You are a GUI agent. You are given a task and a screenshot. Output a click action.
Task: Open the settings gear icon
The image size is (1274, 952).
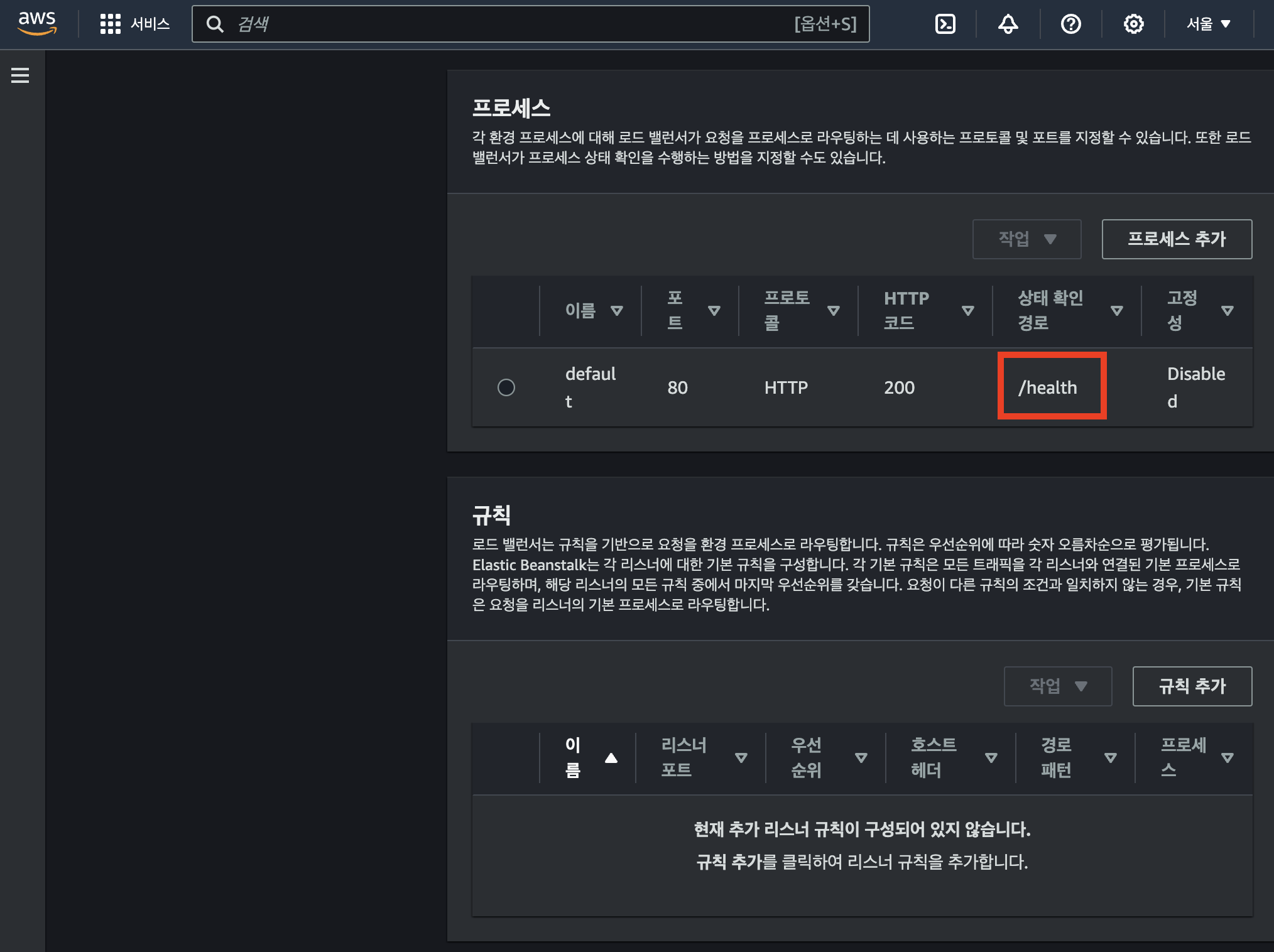(1134, 24)
